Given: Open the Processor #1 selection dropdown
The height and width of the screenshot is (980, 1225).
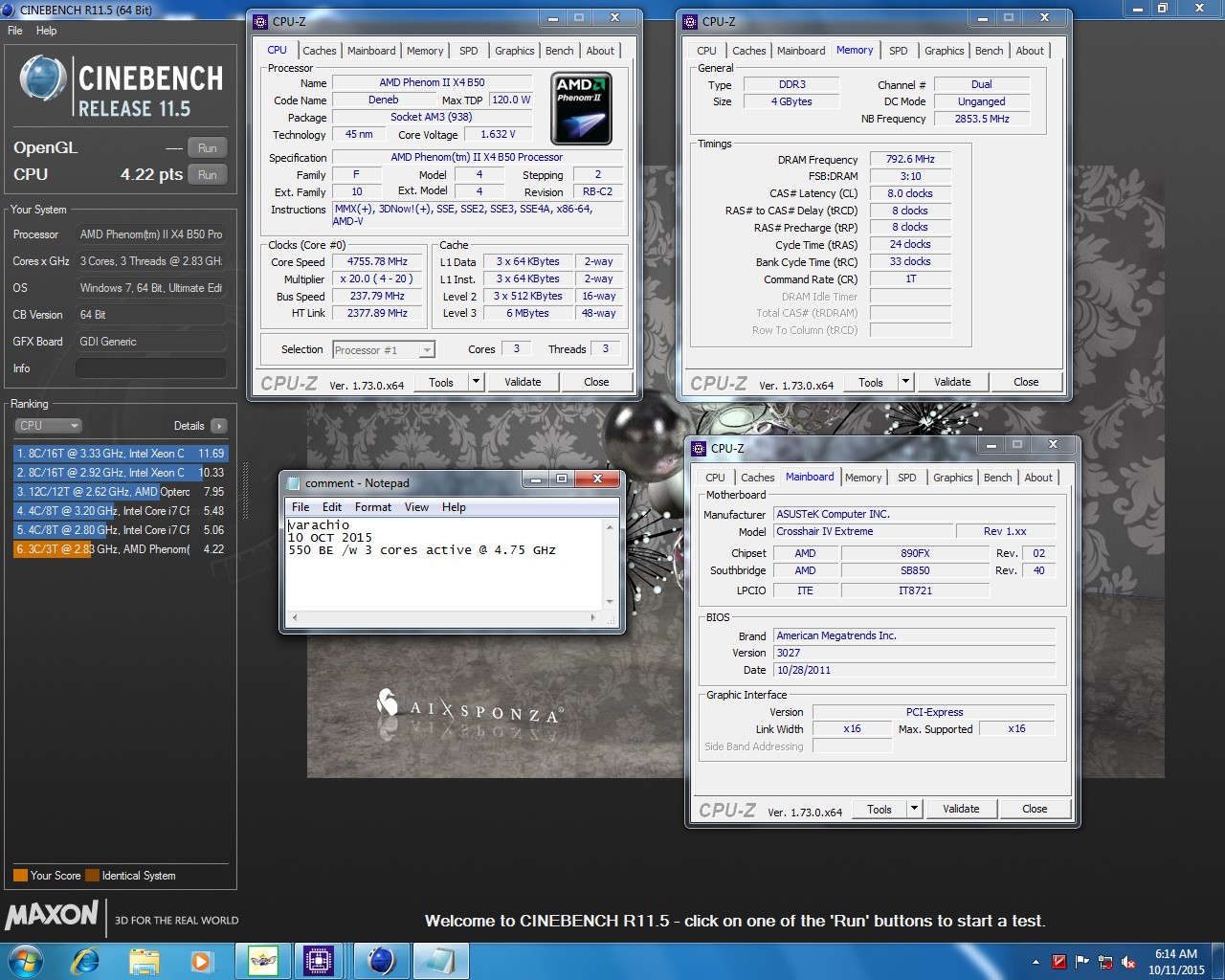Looking at the screenshot, I should pyautogui.click(x=384, y=350).
